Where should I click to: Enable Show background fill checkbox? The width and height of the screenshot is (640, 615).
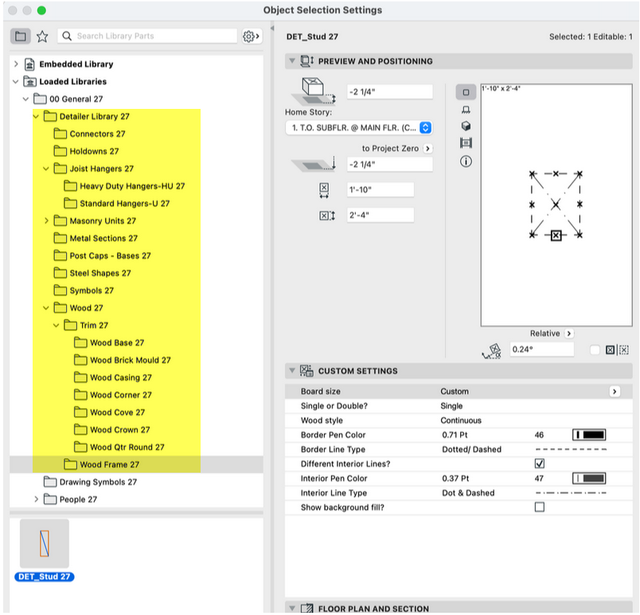coord(539,507)
